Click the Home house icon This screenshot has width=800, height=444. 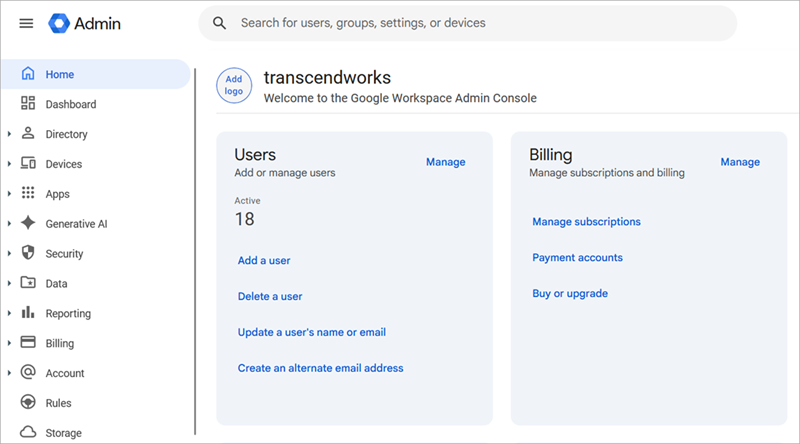28,73
